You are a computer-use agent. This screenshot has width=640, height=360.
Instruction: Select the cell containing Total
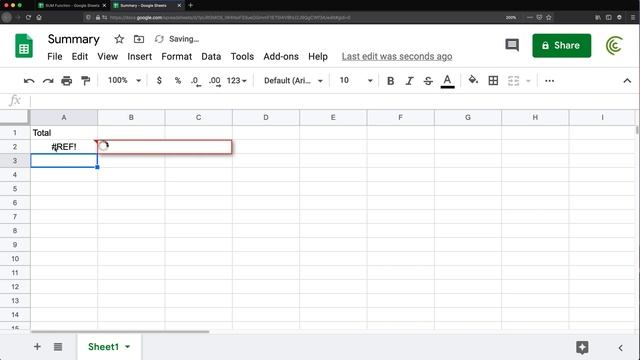[x=64, y=133]
